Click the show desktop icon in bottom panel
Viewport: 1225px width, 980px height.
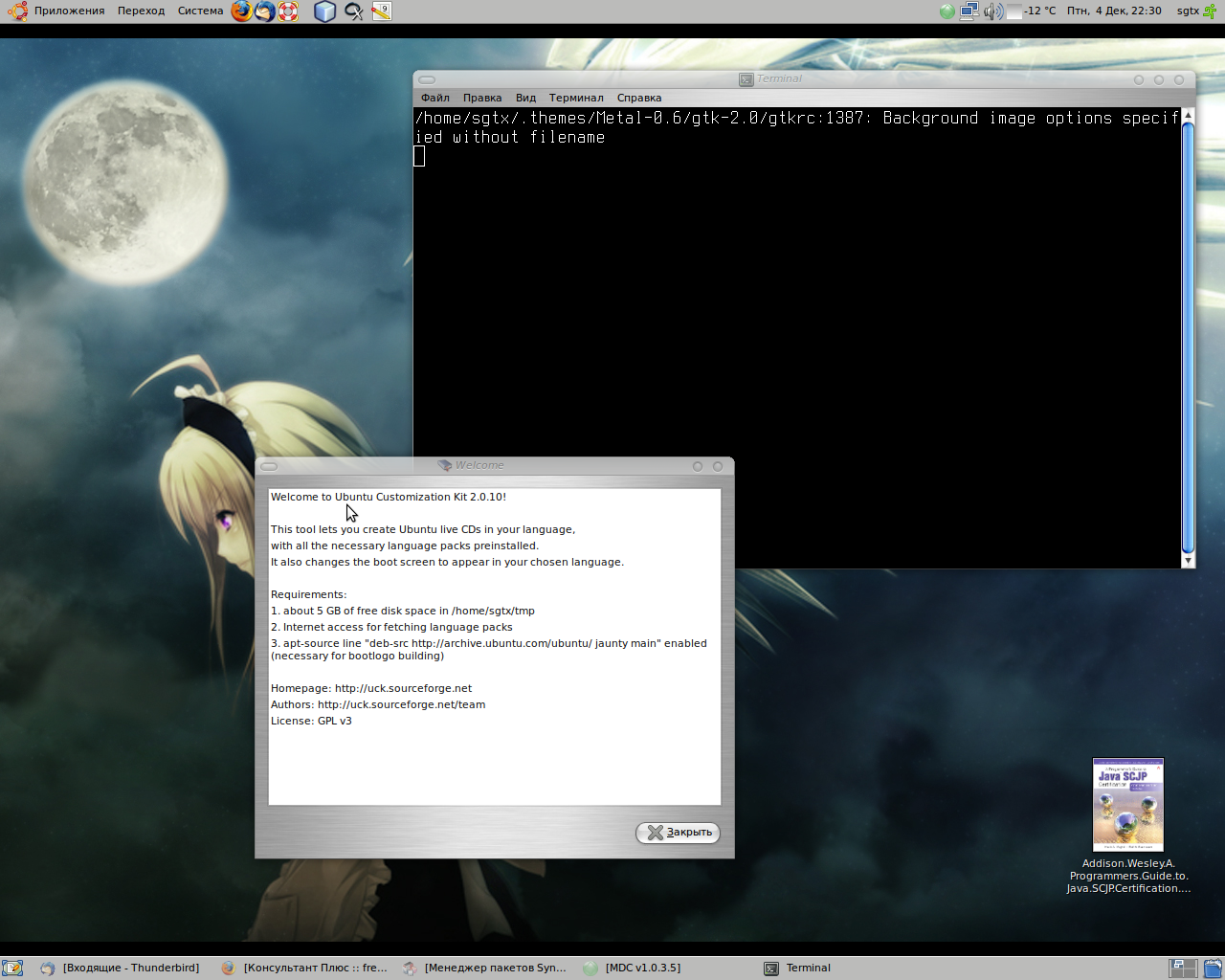click(12, 969)
